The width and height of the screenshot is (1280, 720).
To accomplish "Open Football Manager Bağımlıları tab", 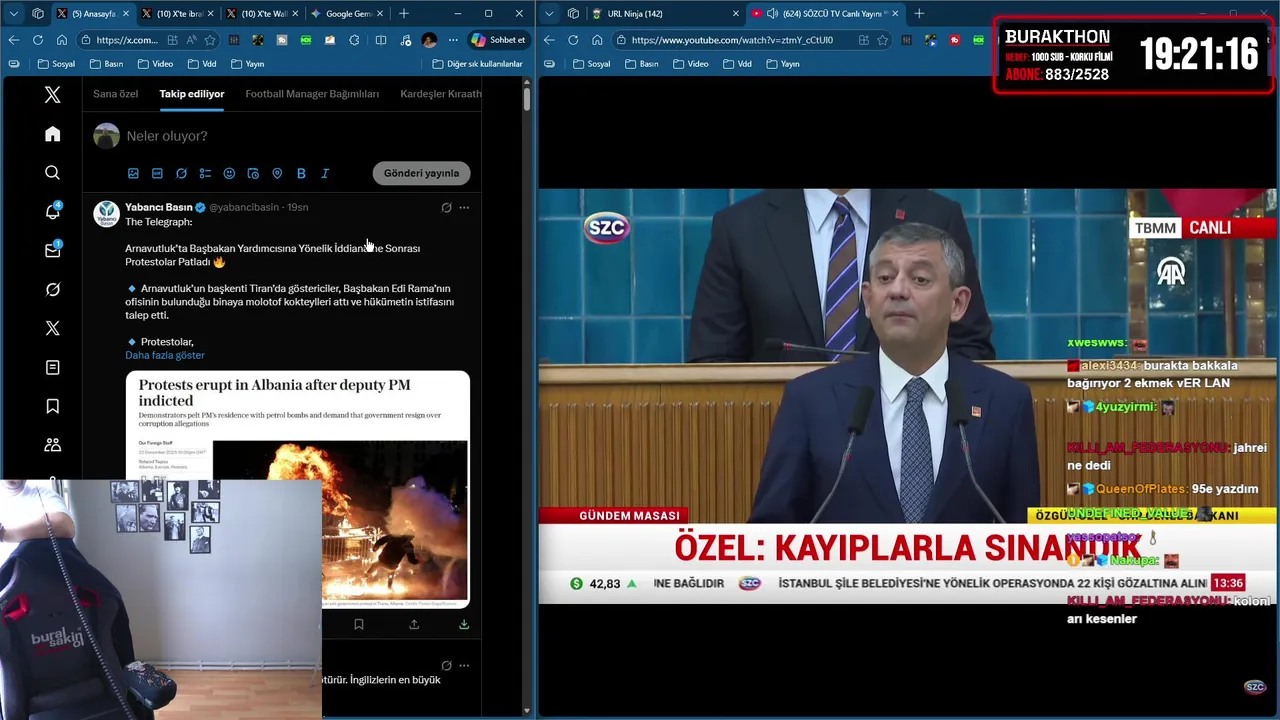I will click(312, 94).
